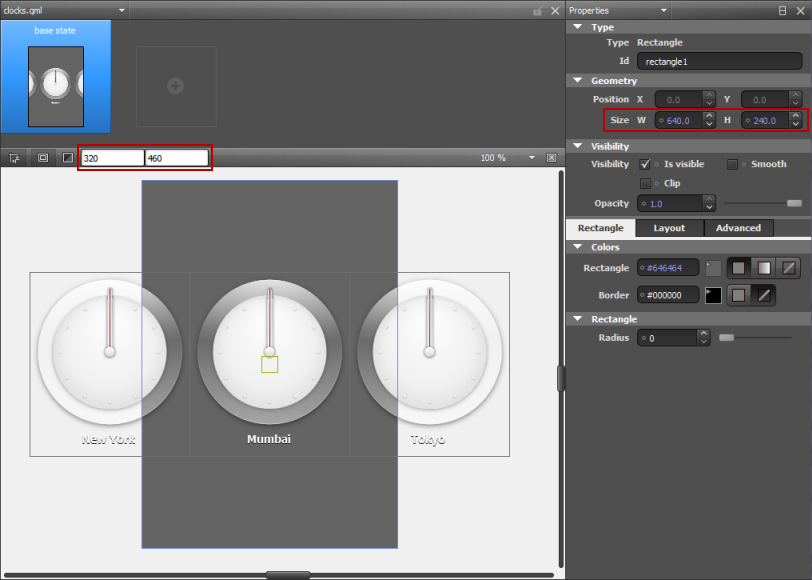
Task: Switch to the Layout tab
Action: coord(669,228)
